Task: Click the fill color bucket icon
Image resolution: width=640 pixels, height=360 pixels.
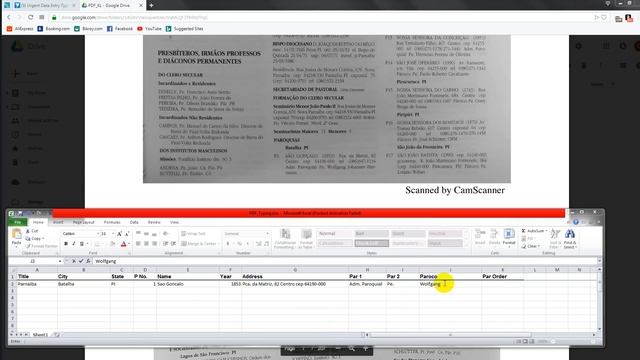Action: (x=113, y=244)
